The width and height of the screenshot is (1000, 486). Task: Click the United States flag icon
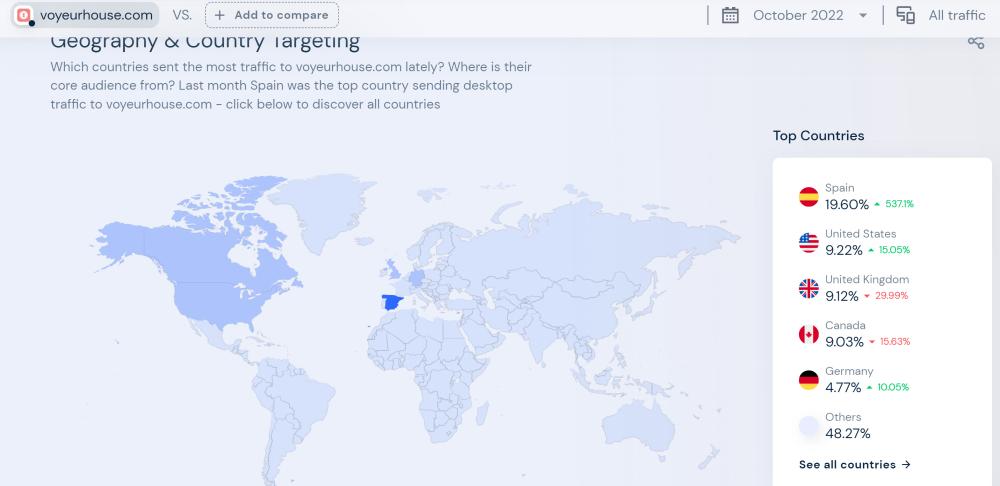pos(808,243)
